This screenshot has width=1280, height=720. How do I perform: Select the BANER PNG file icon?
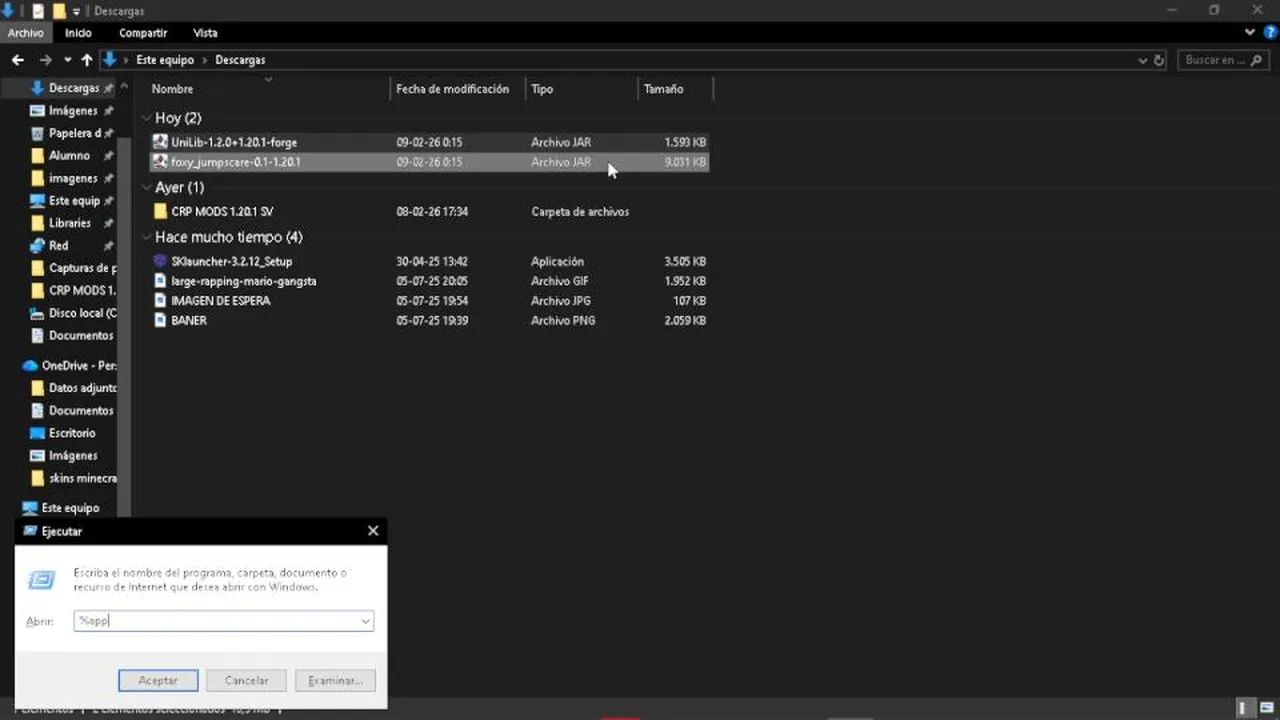[160, 321]
